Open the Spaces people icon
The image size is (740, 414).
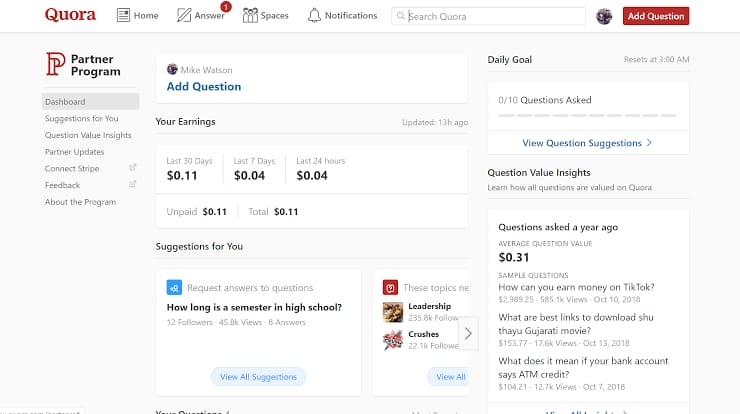pos(250,16)
